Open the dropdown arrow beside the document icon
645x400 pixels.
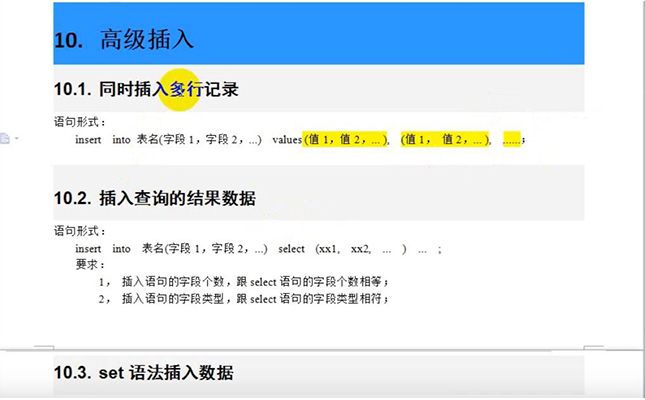17,138
